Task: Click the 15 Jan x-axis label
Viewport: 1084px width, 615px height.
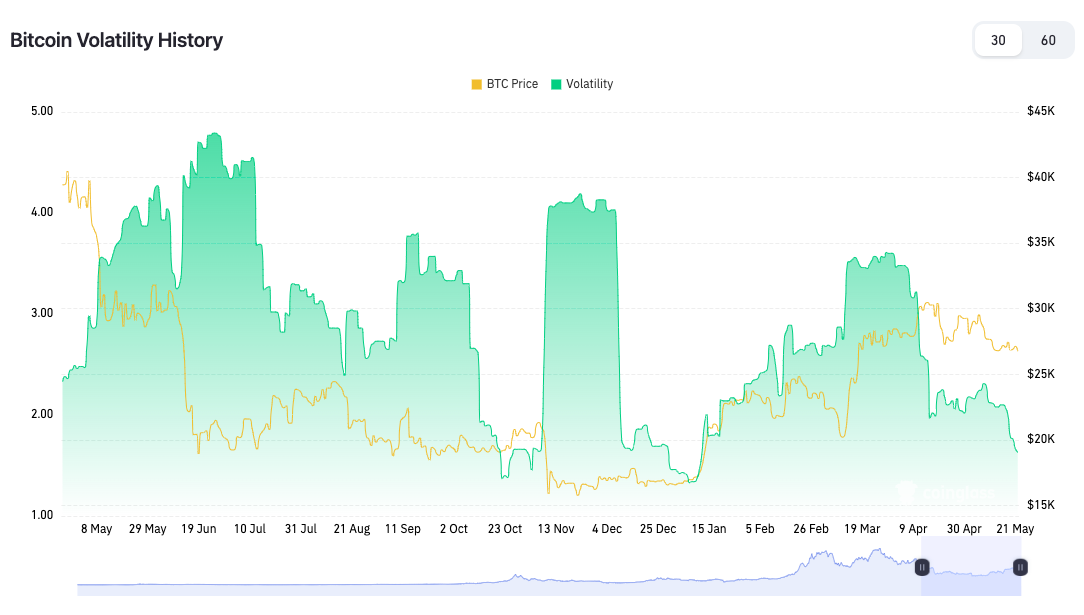Action: click(709, 529)
